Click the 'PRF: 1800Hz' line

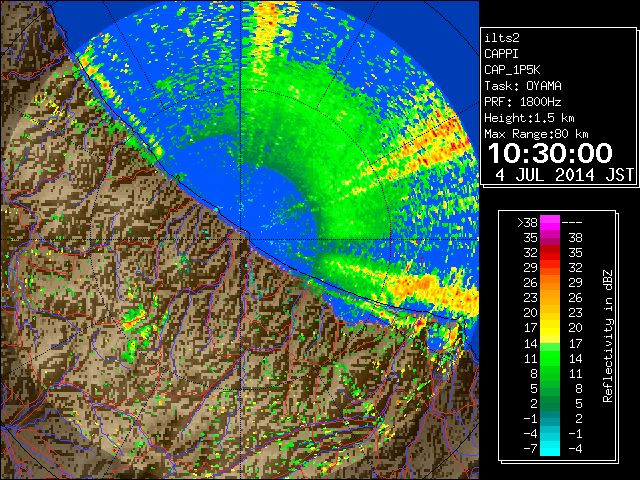pyautogui.click(x=523, y=102)
